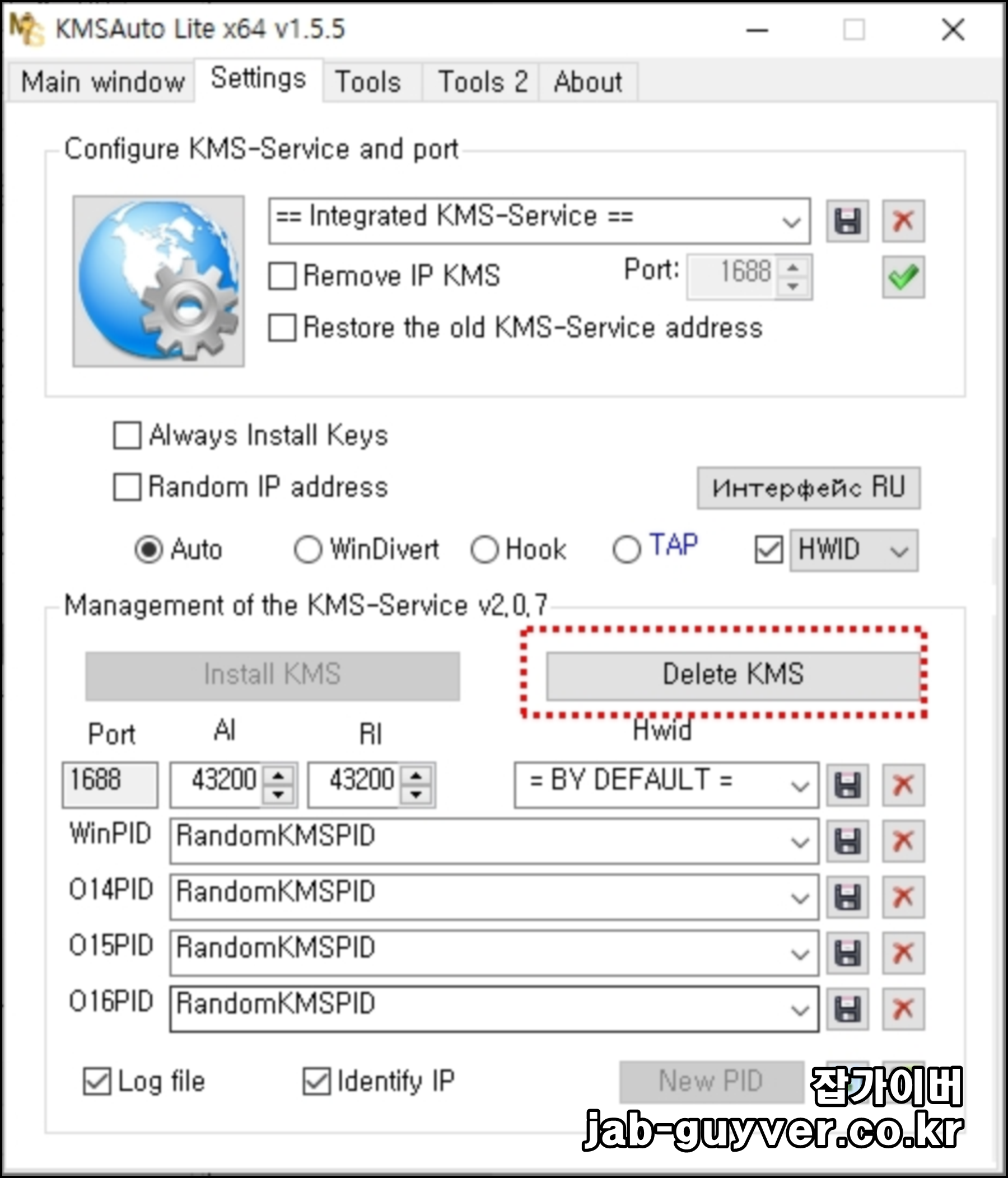Expand the WinPID RandomKMSPID dropdown
This screenshot has height=1178, width=1008.
point(800,842)
